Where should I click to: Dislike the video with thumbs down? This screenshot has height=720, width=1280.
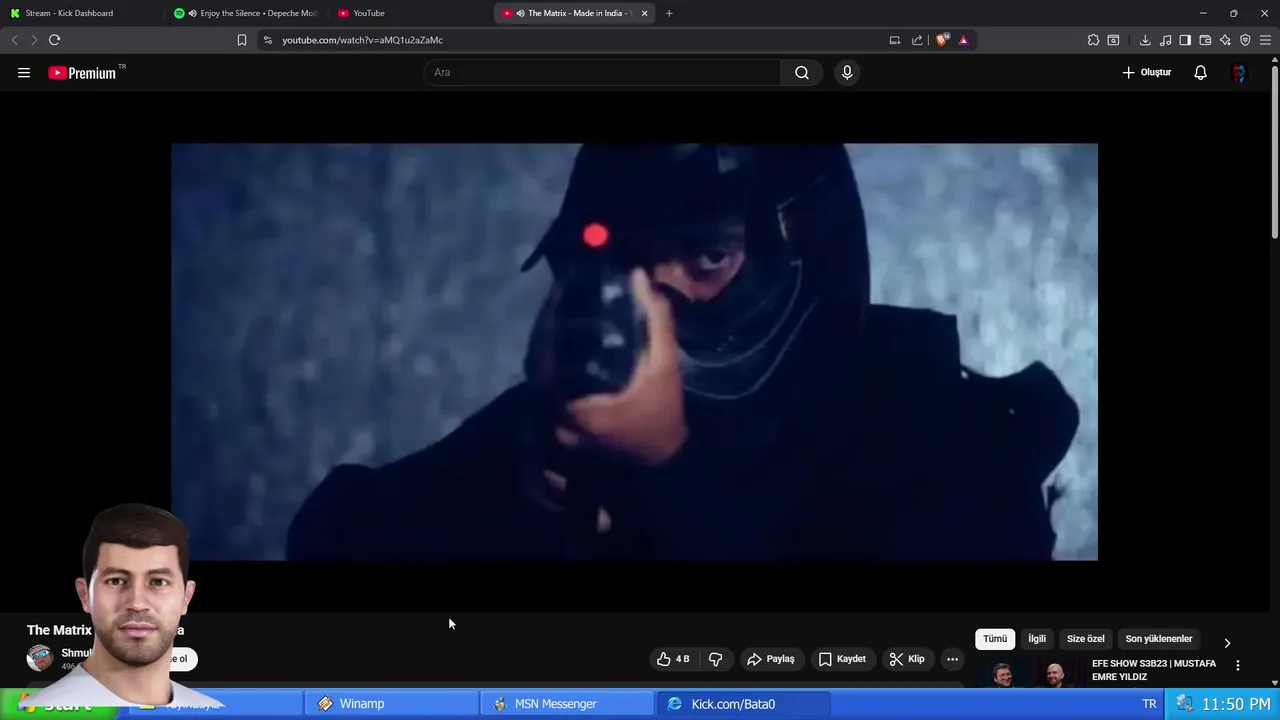[x=715, y=659]
